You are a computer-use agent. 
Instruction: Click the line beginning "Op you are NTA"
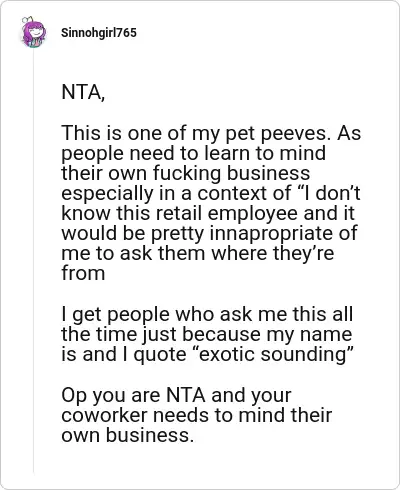click(x=176, y=395)
